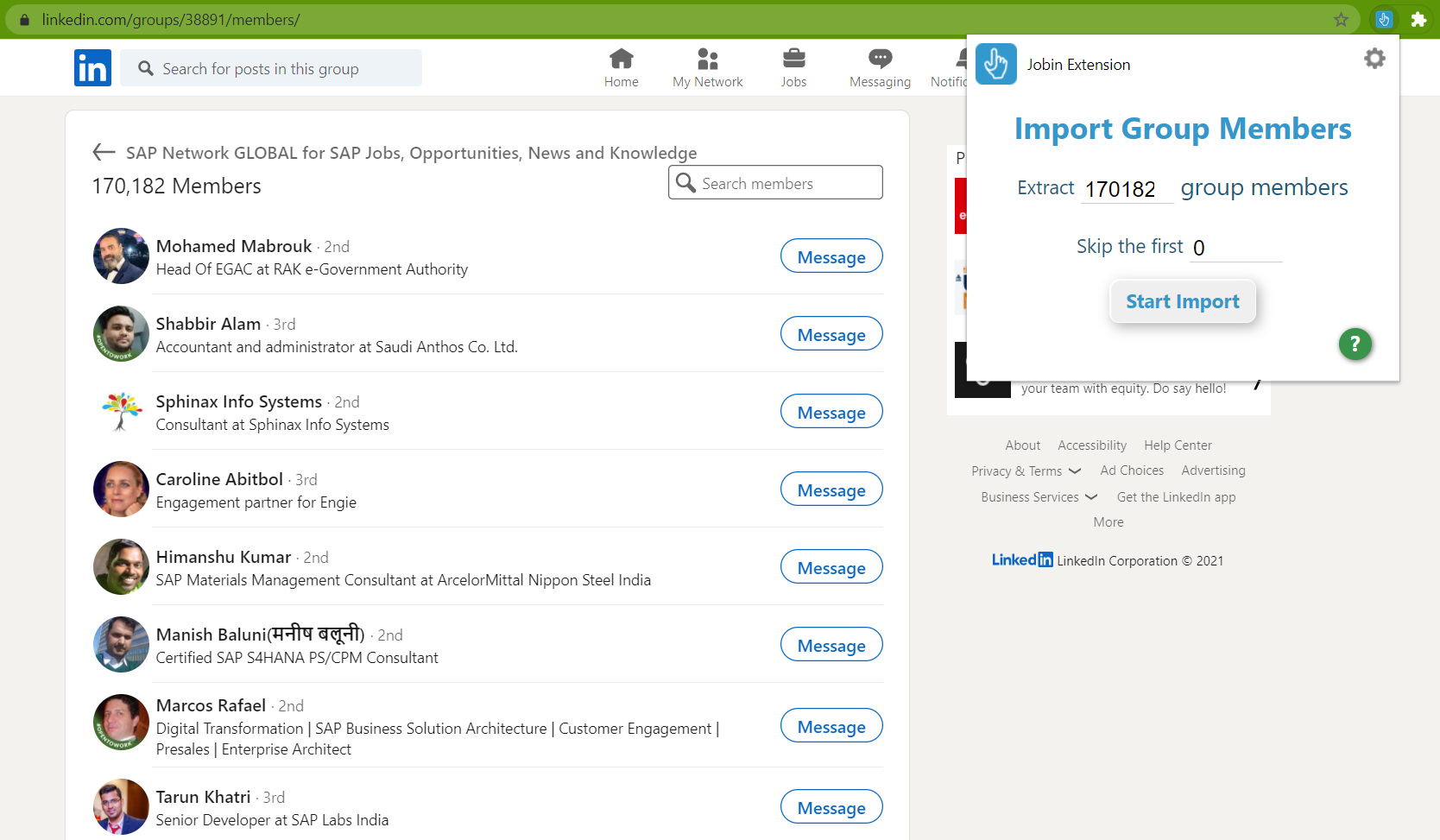Open the SAP Network GLOBAL group title

411,153
